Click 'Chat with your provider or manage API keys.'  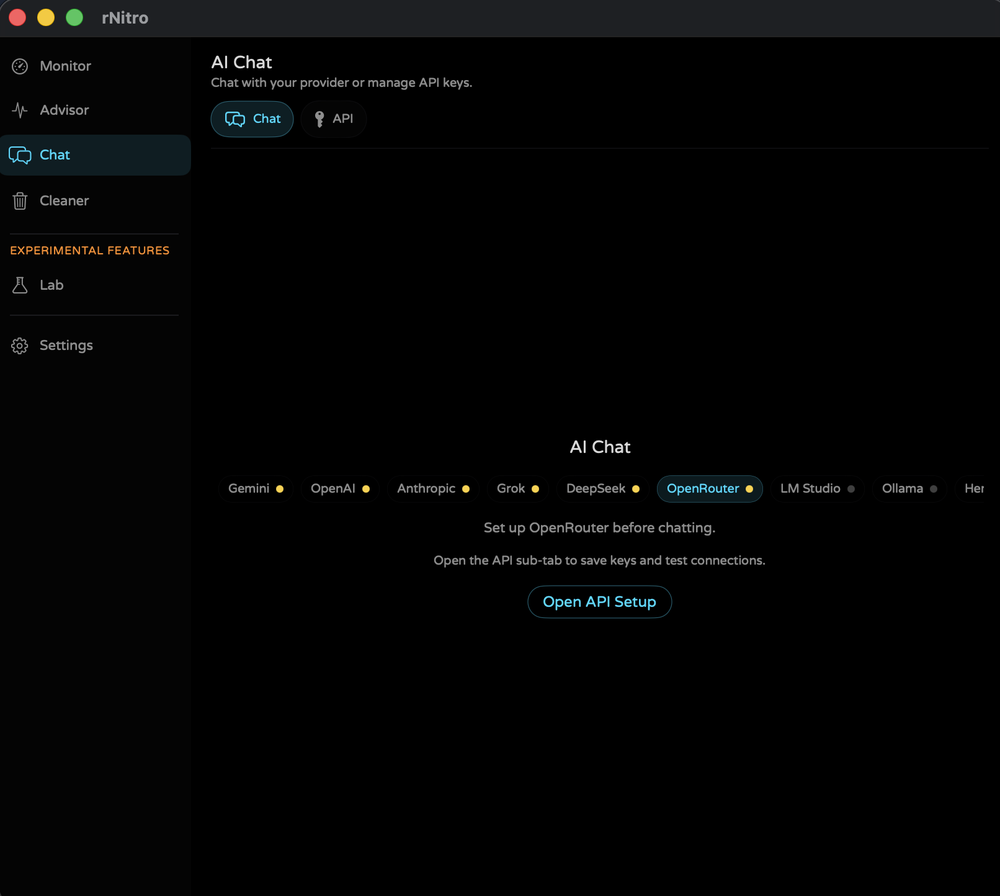pyautogui.click(x=342, y=83)
